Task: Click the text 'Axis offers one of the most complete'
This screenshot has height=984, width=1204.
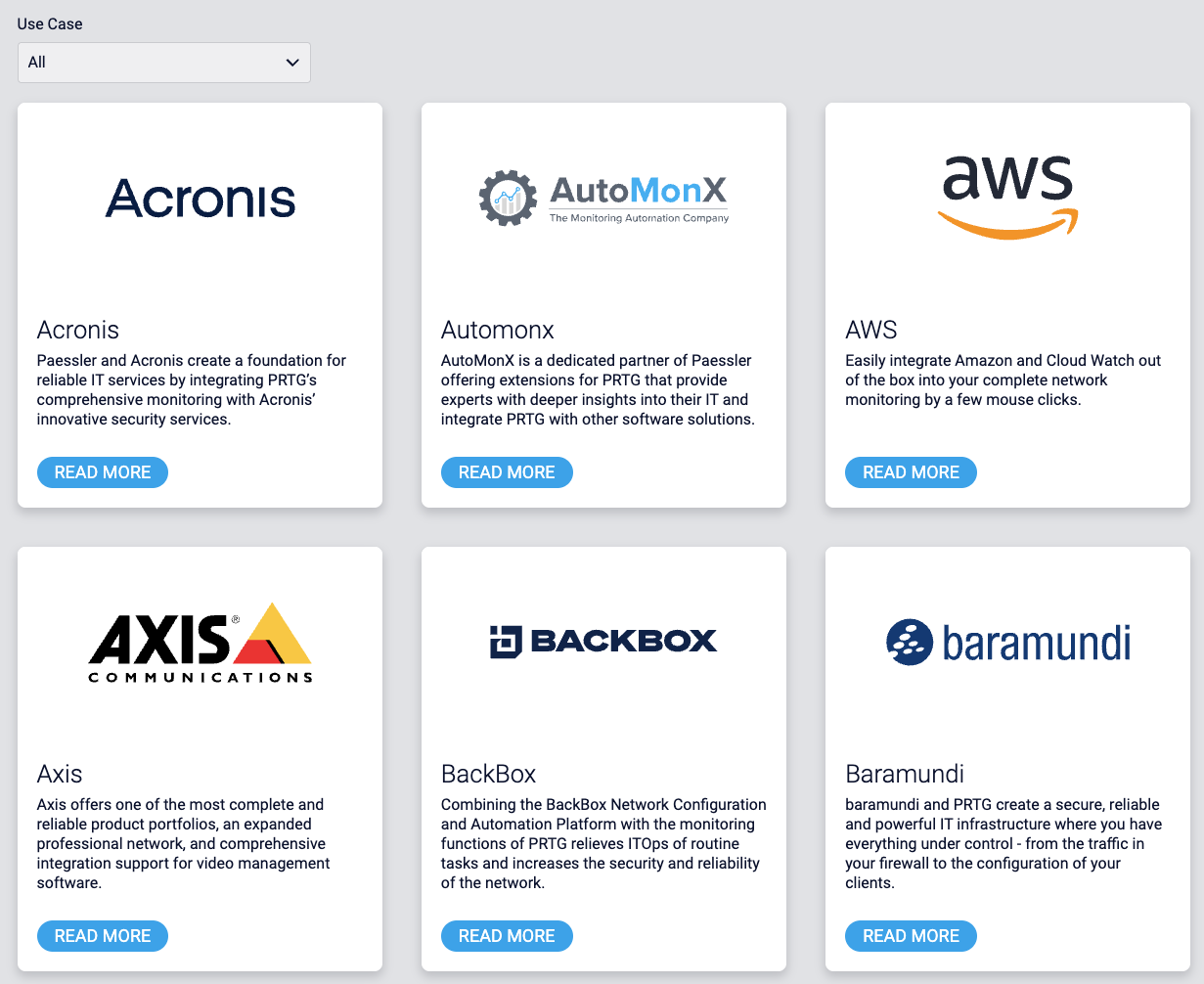Action: [x=184, y=843]
